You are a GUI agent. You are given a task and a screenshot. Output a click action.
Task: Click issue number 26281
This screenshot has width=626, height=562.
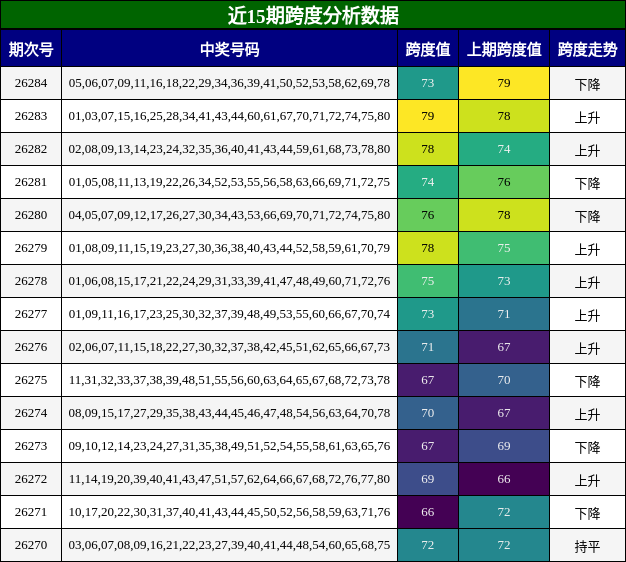pos(31,182)
